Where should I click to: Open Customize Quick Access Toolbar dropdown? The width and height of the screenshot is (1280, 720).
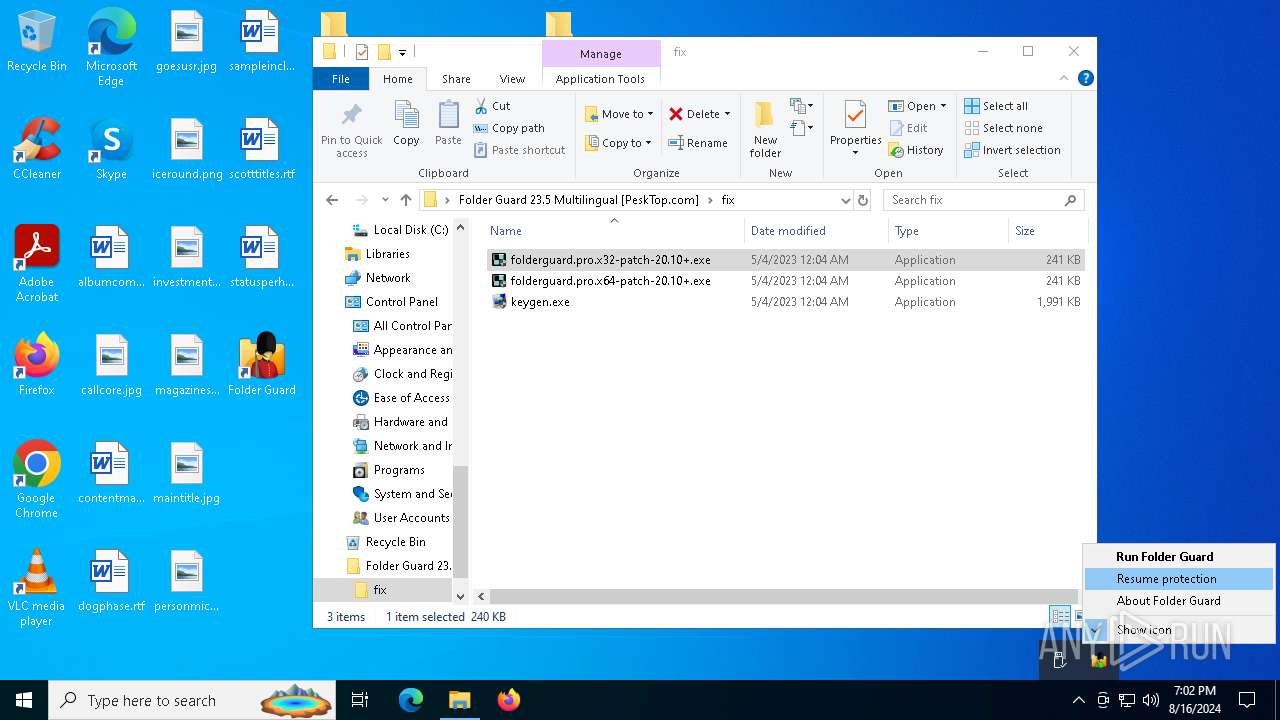tap(402, 52)
